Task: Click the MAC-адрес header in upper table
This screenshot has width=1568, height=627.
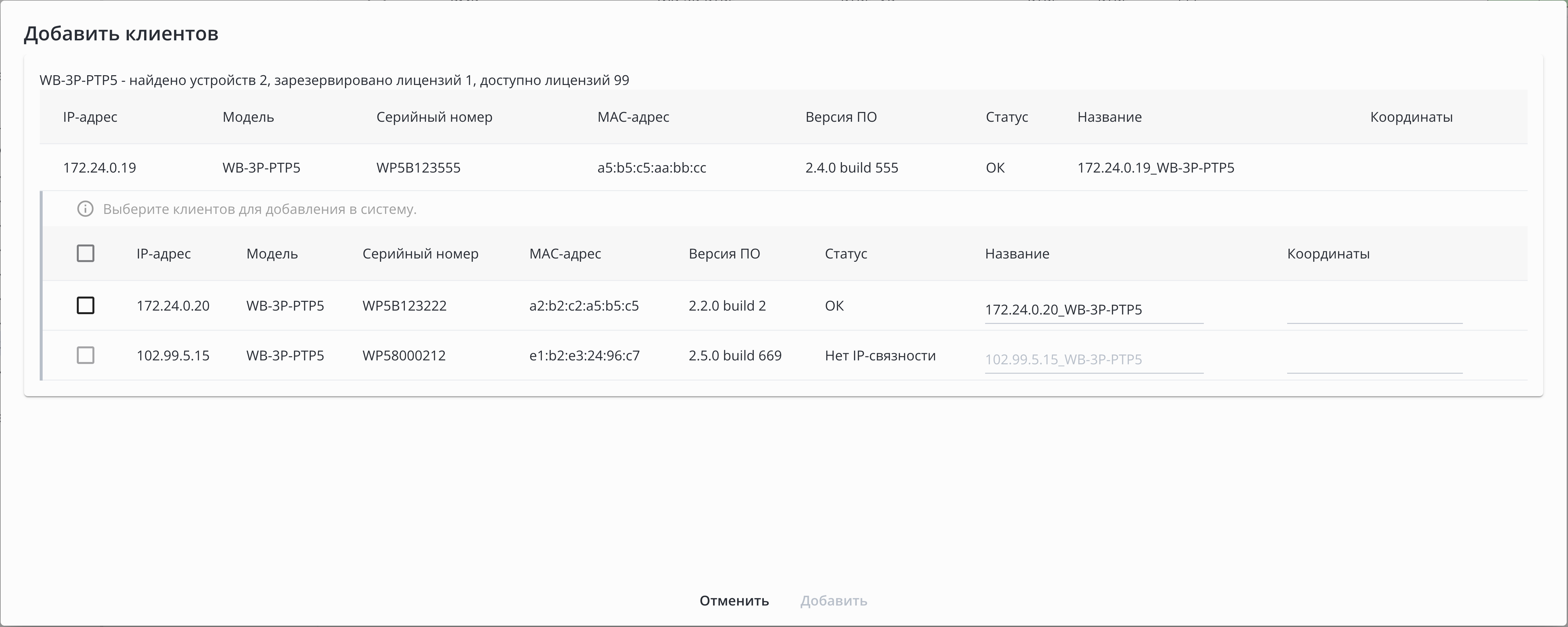Action: click(x=633, y=117)
